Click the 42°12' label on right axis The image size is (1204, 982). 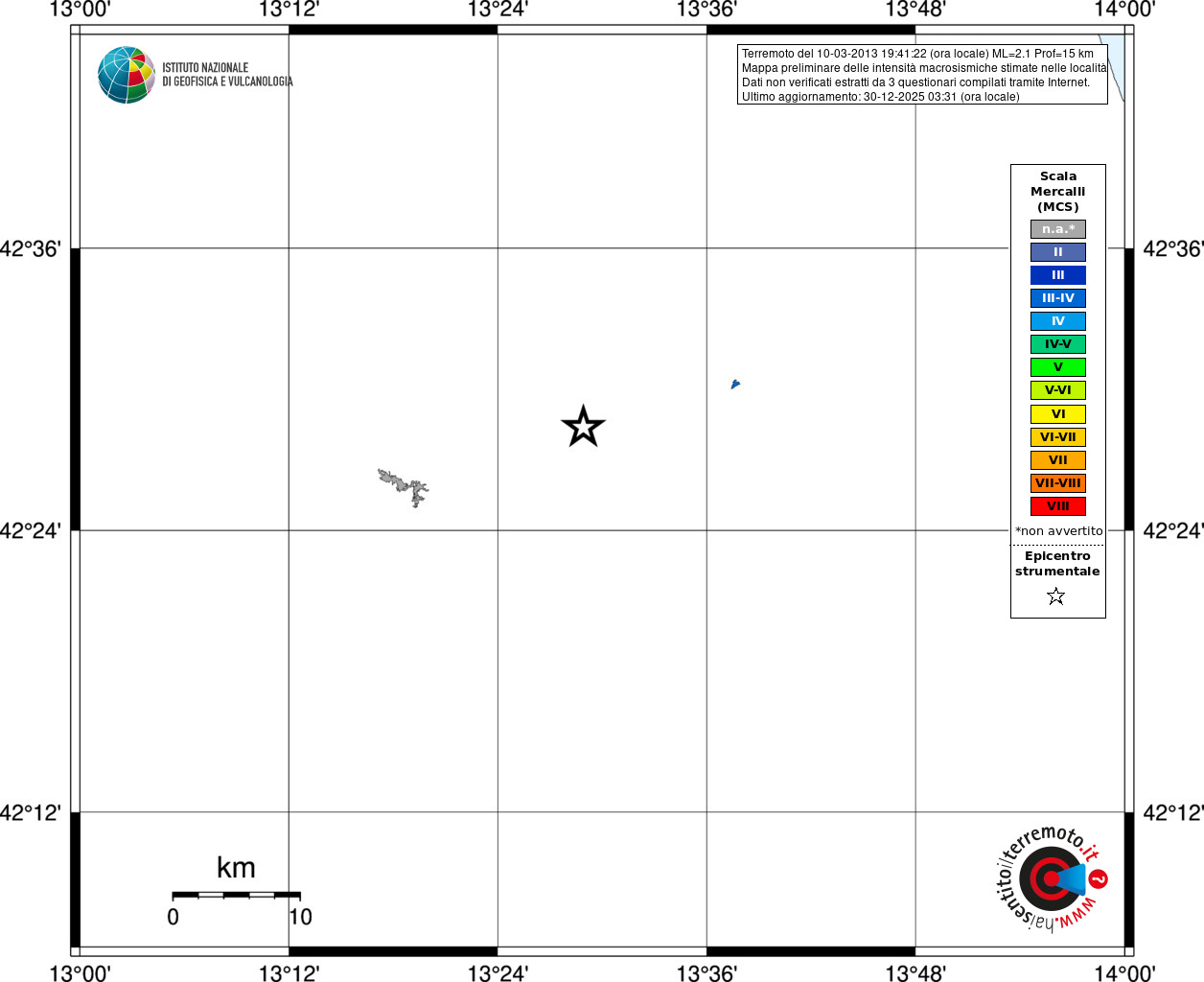coord(1173,812)
